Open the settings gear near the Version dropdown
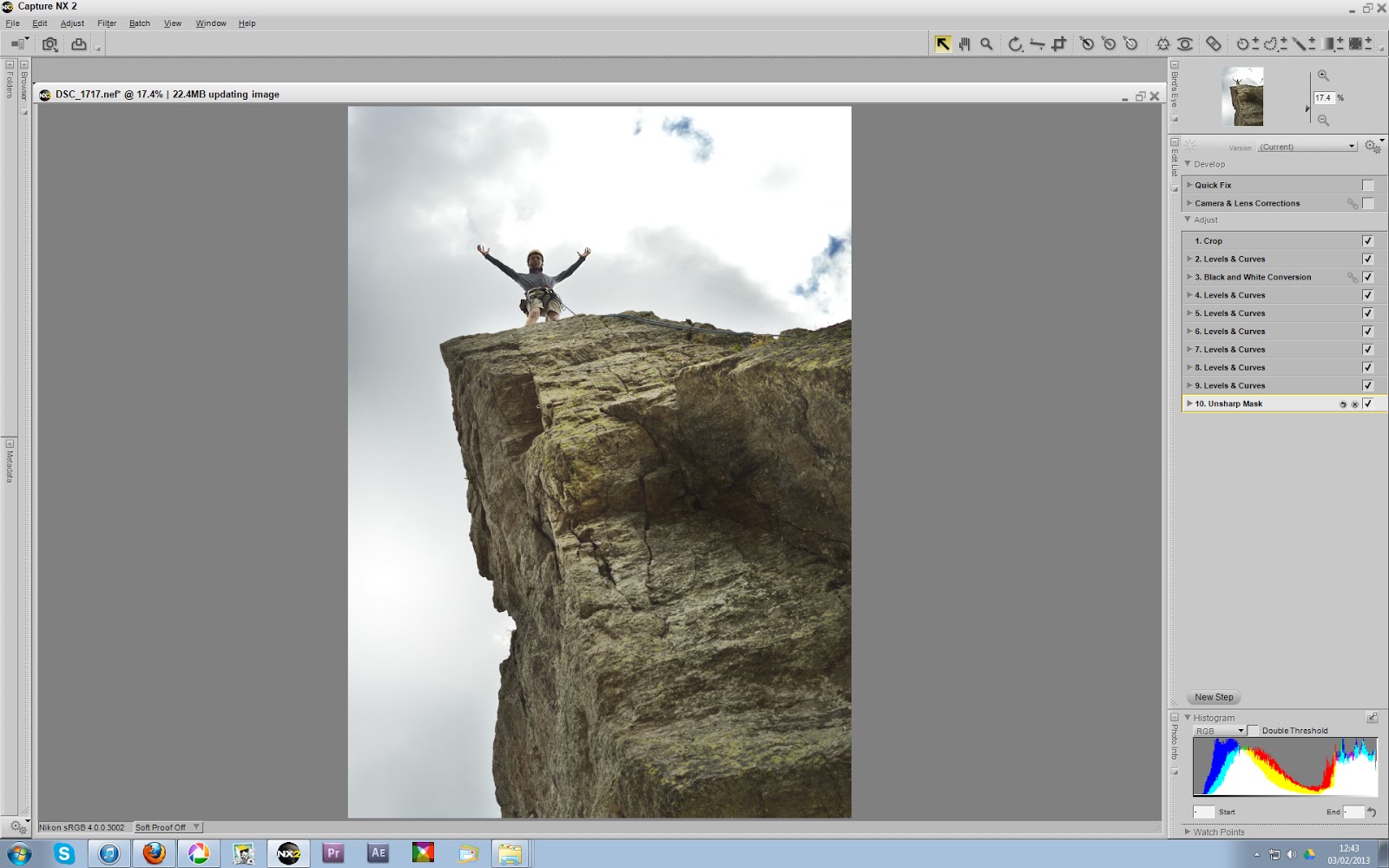Viewport: 1389px width, 868px height. [x=1372, y=147]
